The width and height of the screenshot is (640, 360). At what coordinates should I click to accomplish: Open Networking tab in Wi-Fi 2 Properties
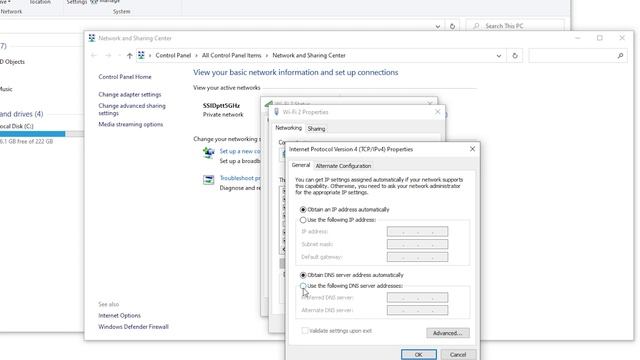point(288,128)
